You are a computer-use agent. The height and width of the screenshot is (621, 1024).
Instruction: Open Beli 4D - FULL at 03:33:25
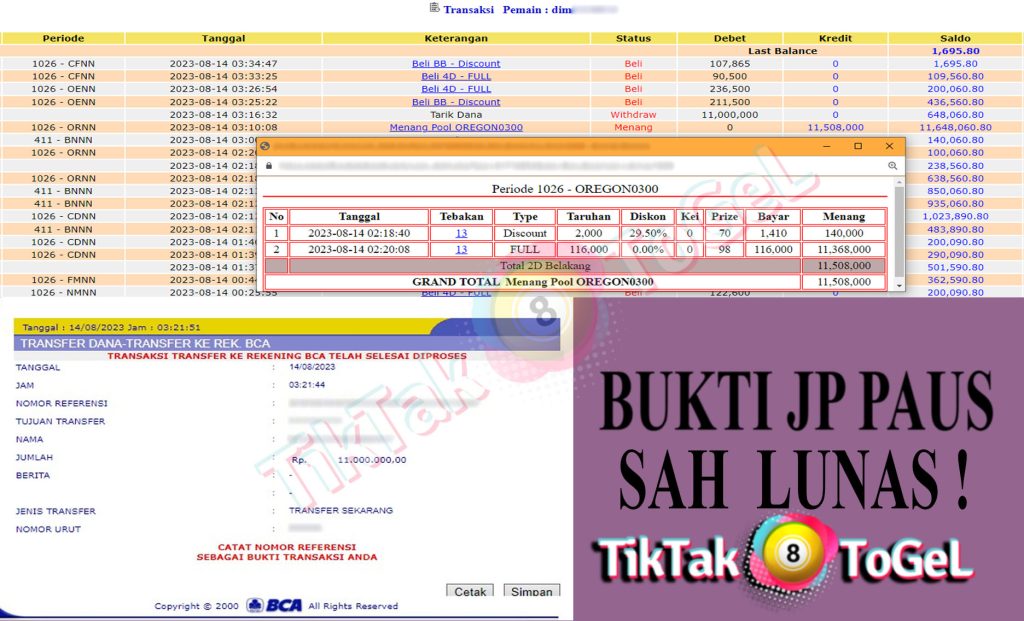click(x=456, y=76)
